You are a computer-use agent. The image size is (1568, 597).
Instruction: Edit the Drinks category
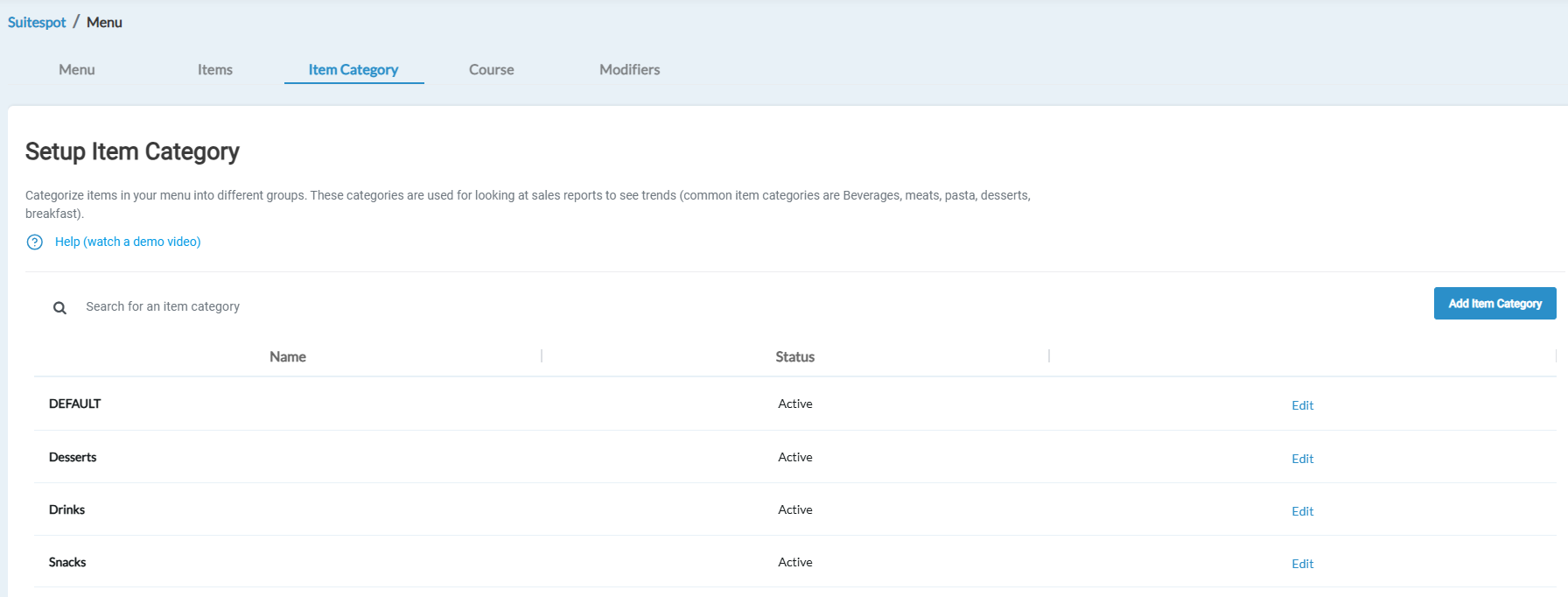1302,511
